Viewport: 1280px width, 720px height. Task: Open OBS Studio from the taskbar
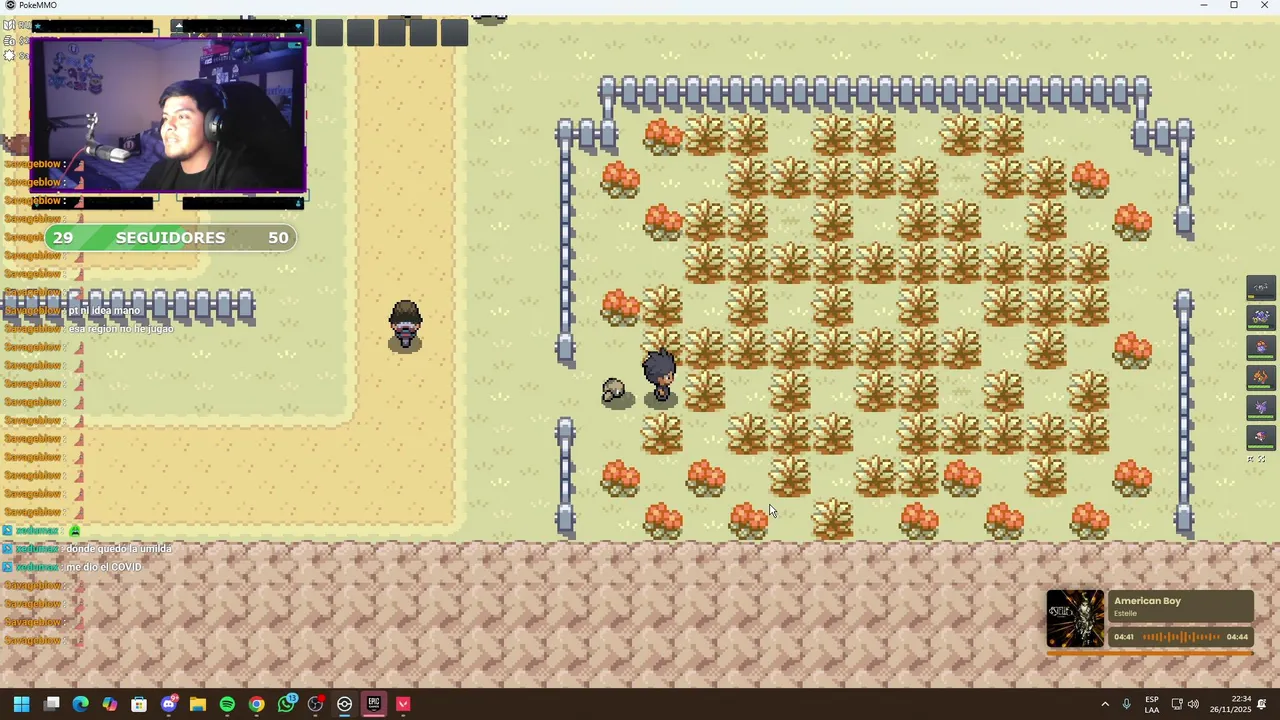(x=316, y=704)
